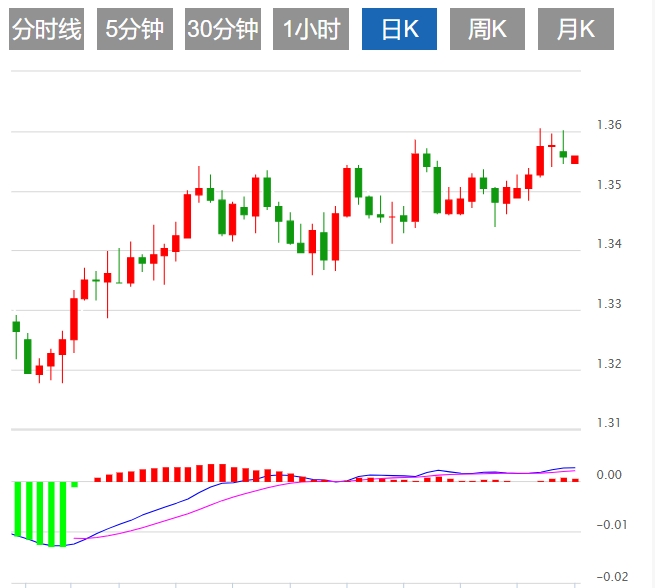The image size is (655, 588).
Task: Switch to the 分时线 chart tab
Action: (46, 29)
